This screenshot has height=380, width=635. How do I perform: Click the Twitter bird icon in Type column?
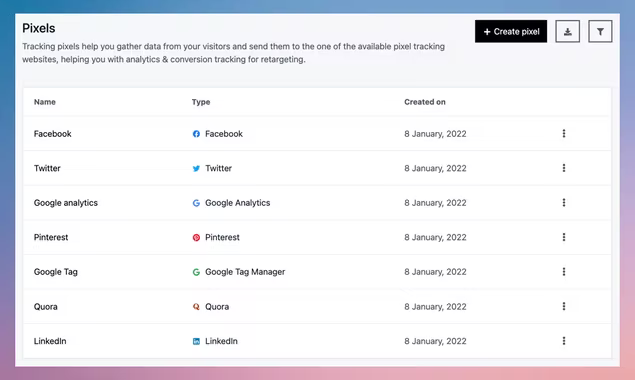point(196,168)
